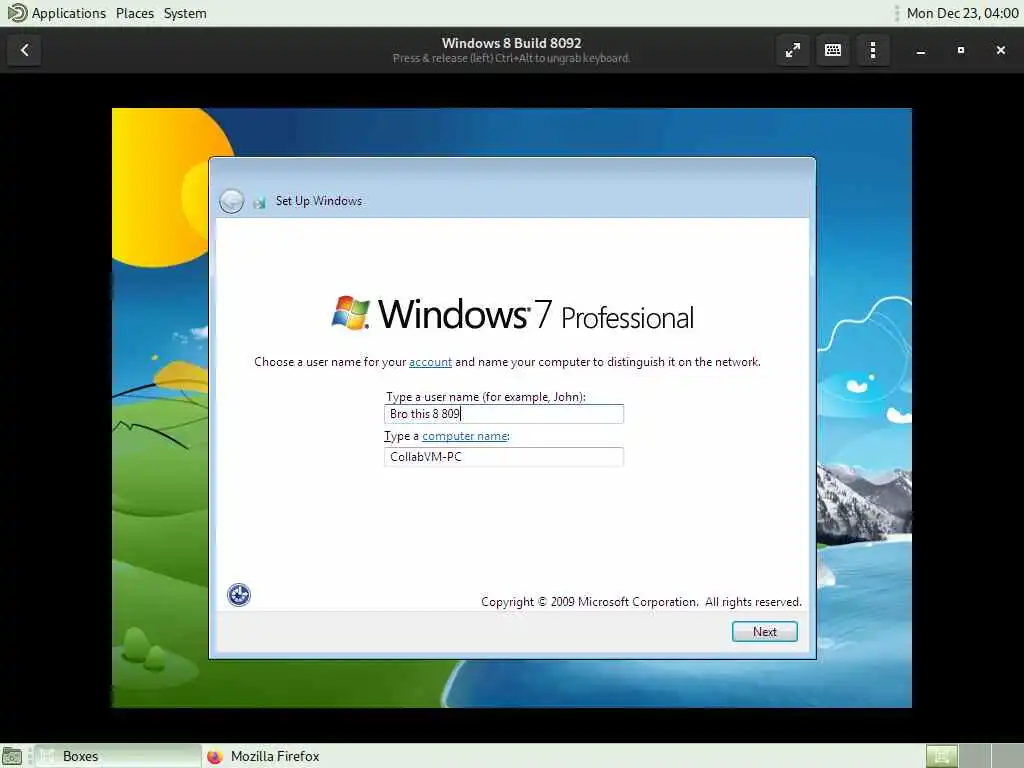This screenshot has width=1024, height=768.
Task: Focus the user name input field
Action: (504, 413)
